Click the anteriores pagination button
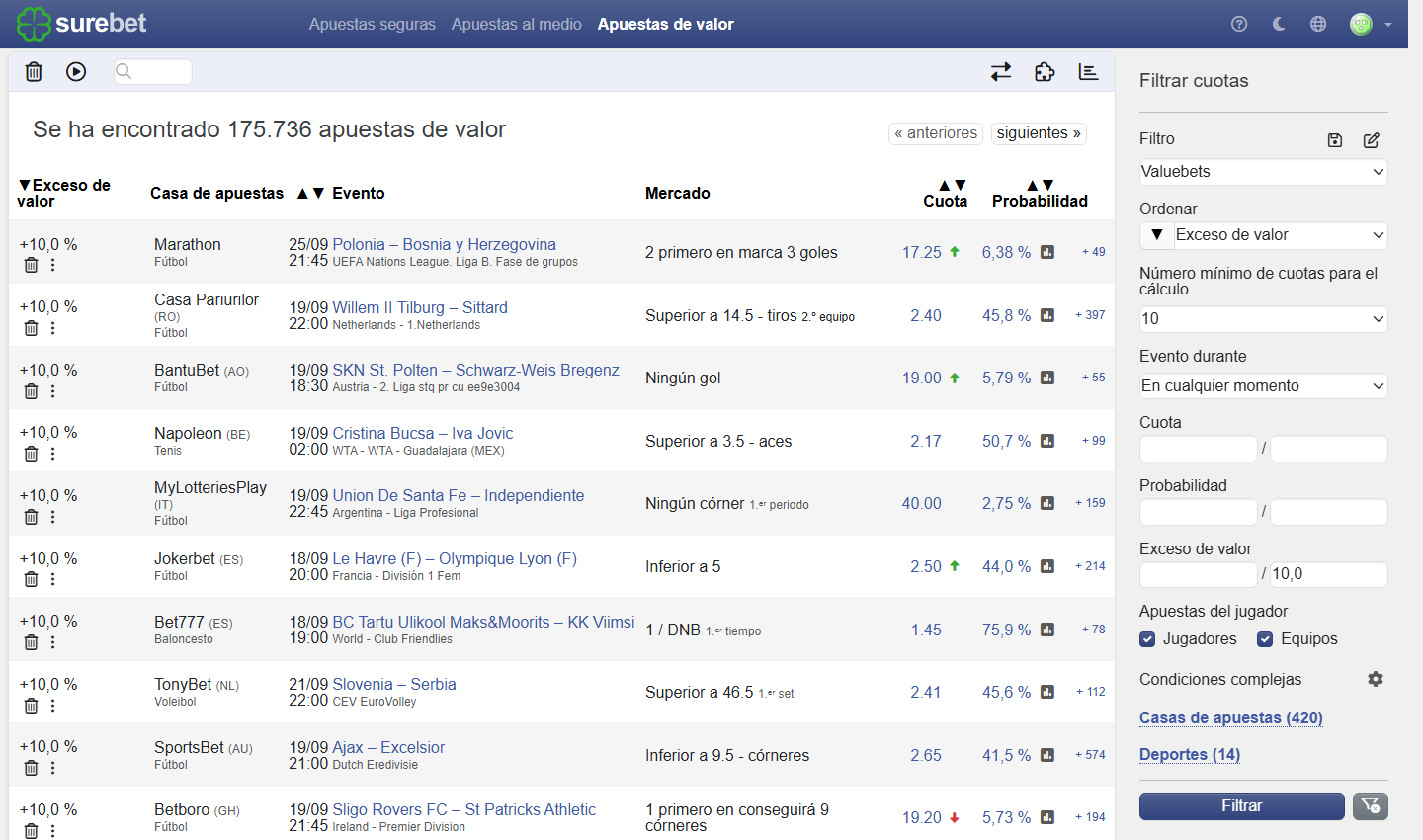 click(x=936, y=133)
